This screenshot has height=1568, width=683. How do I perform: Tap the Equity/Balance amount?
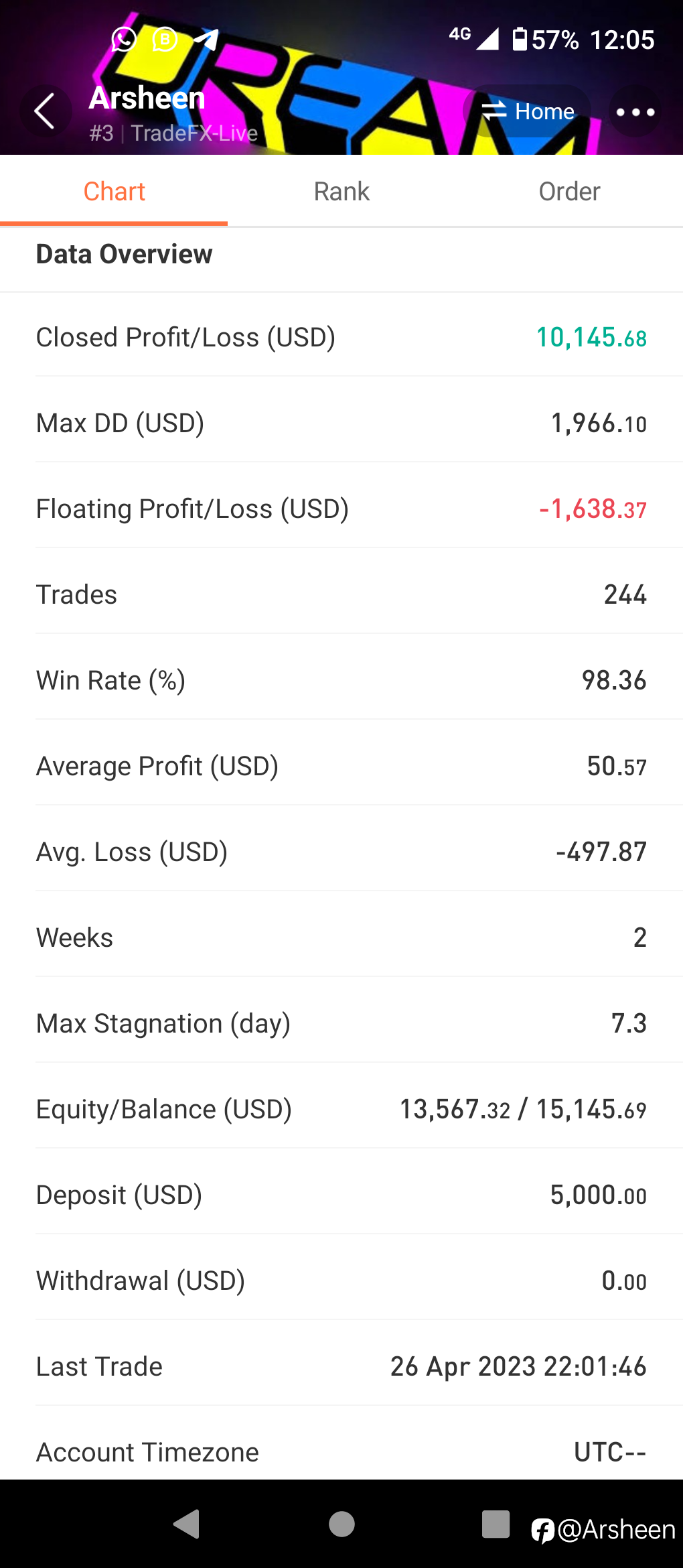(523, 1110)
